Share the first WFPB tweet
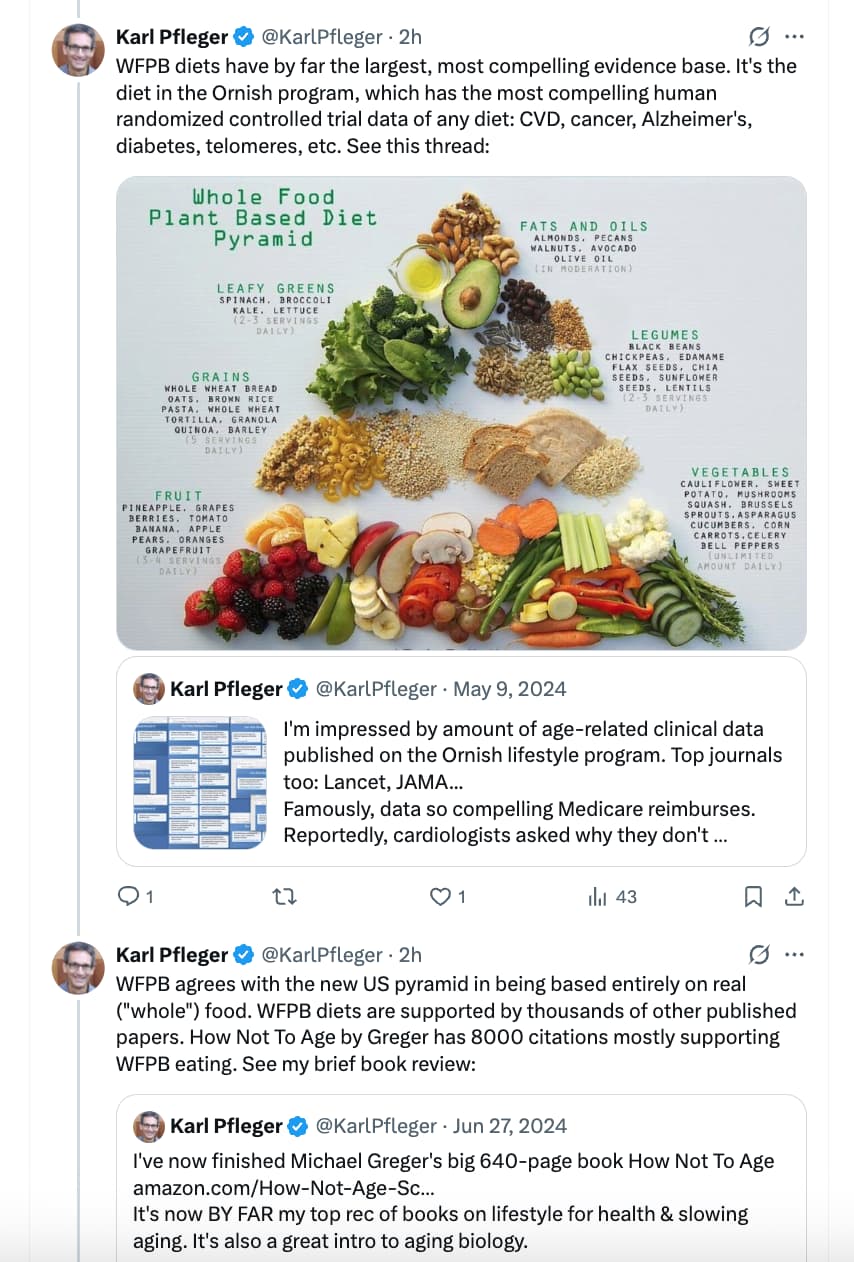 (x=794, y=897)
